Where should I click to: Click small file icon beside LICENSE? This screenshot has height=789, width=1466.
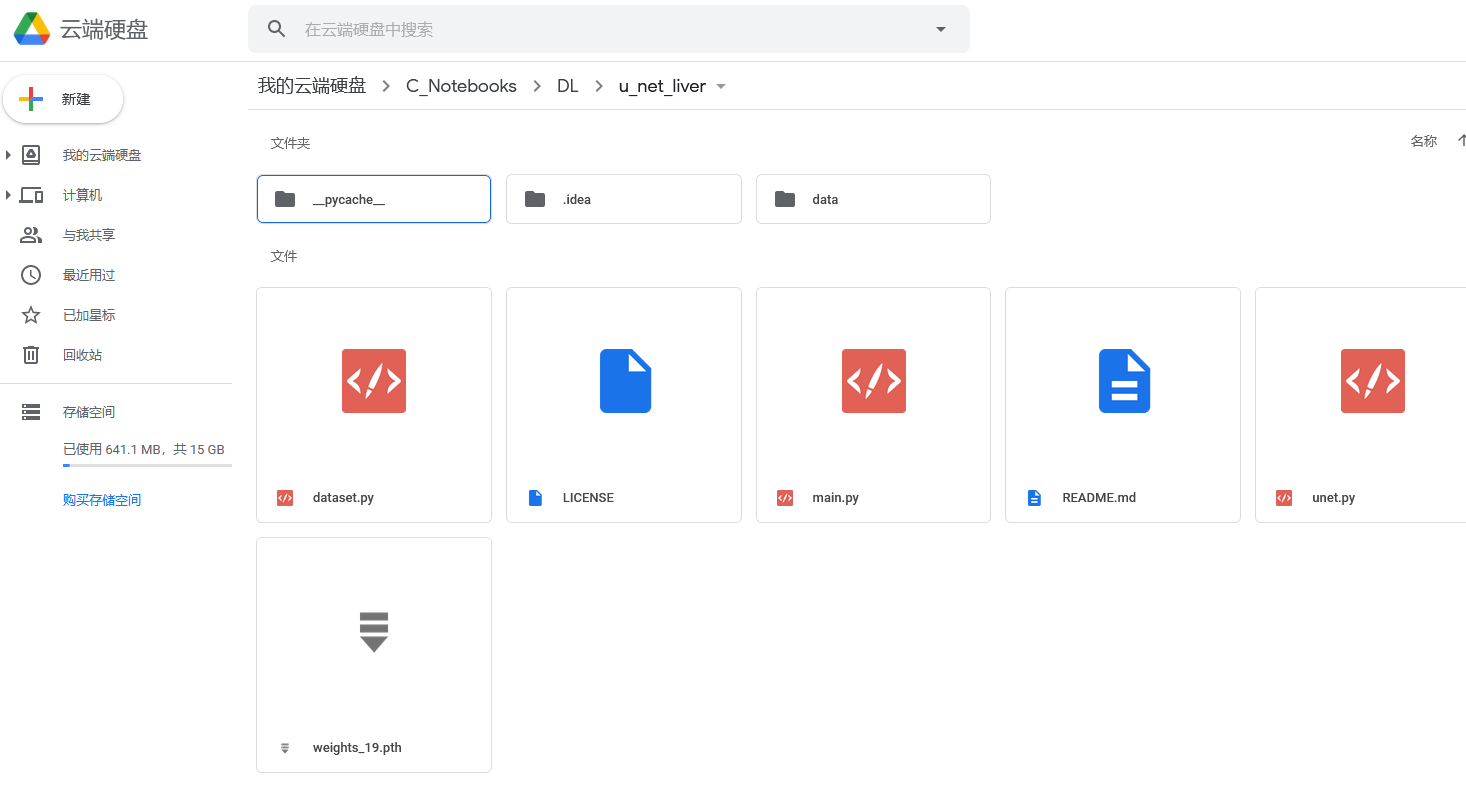coord(535,497)
